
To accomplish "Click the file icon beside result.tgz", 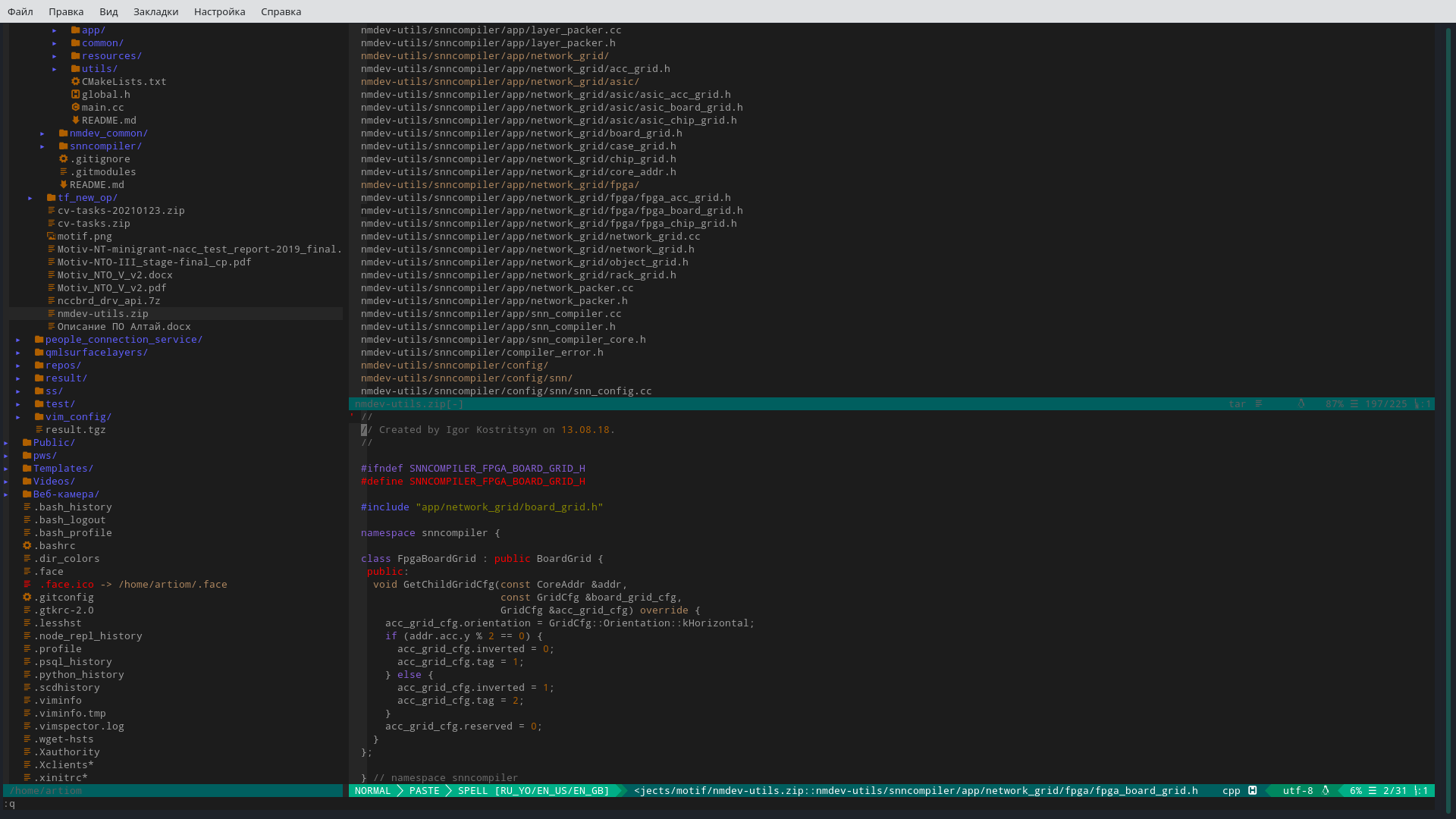I will click(x=39, y=430).
